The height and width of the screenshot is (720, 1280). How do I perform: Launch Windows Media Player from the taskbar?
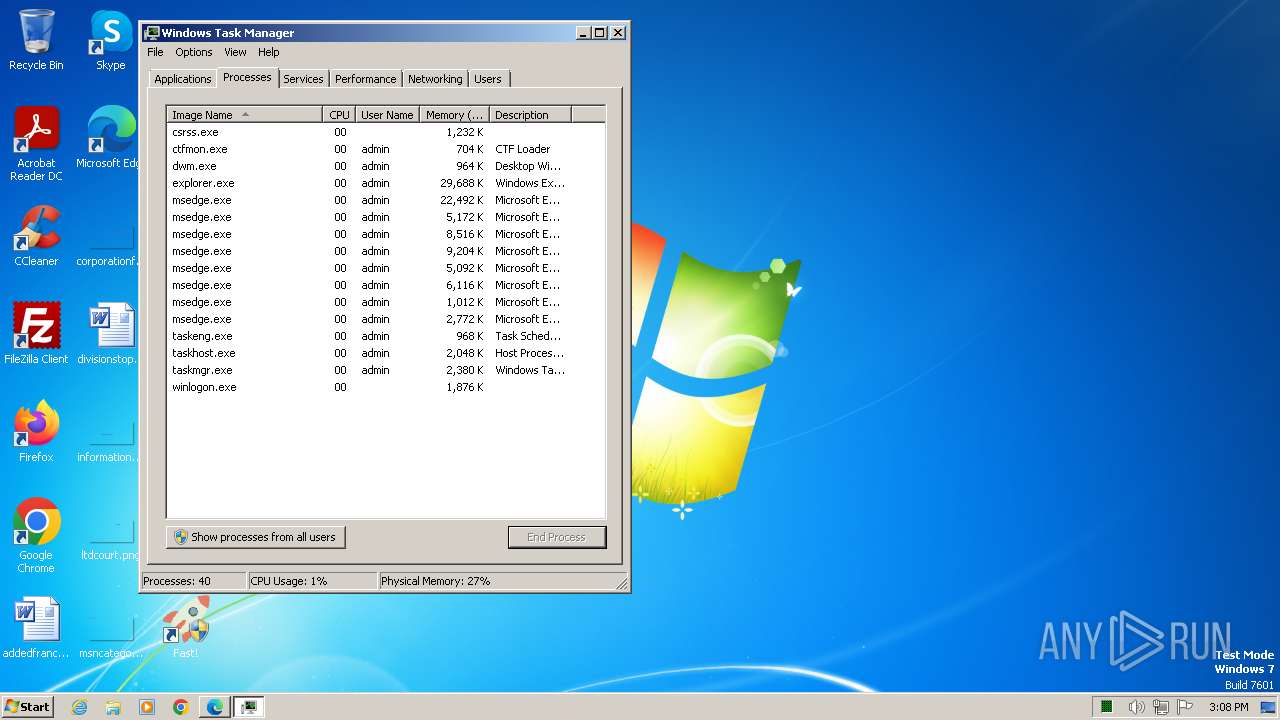[147, 707]
